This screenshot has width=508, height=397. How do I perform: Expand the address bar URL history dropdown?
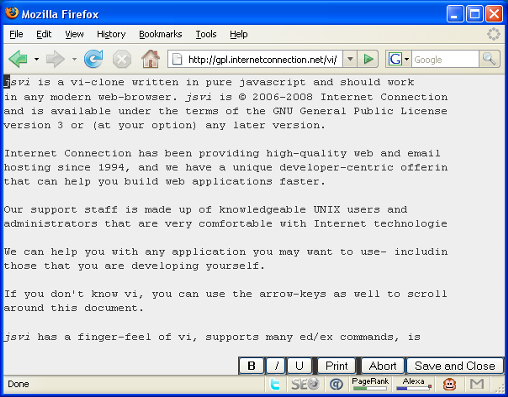[x=350, y=59]
